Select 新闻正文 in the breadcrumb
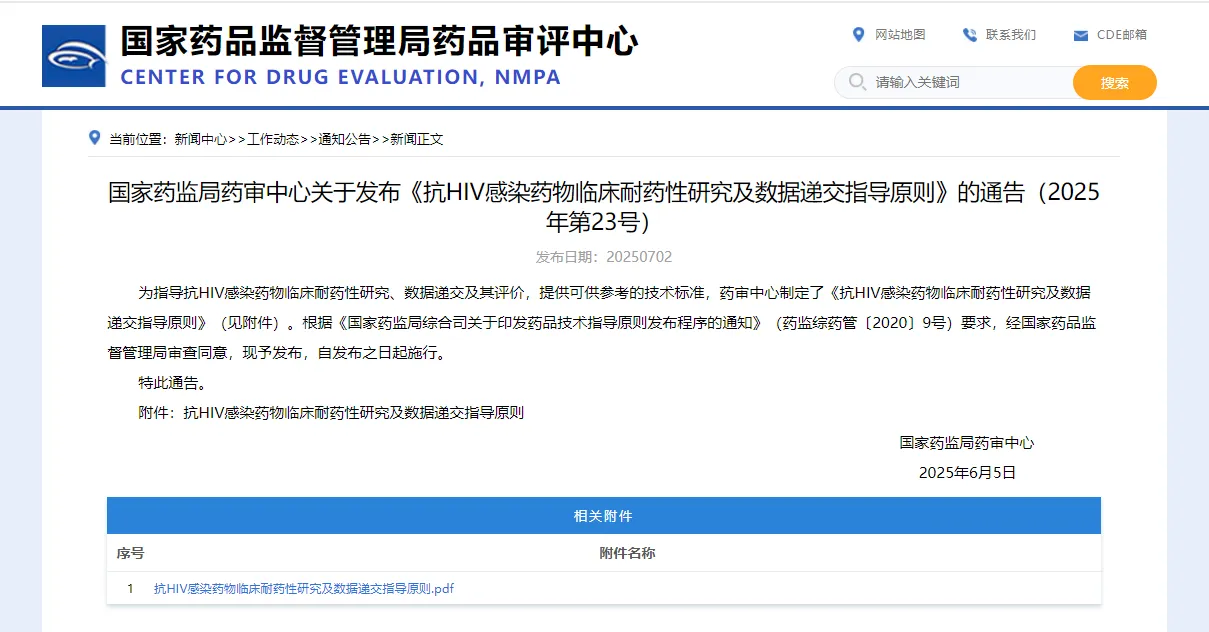 click(x=416, y=139)
